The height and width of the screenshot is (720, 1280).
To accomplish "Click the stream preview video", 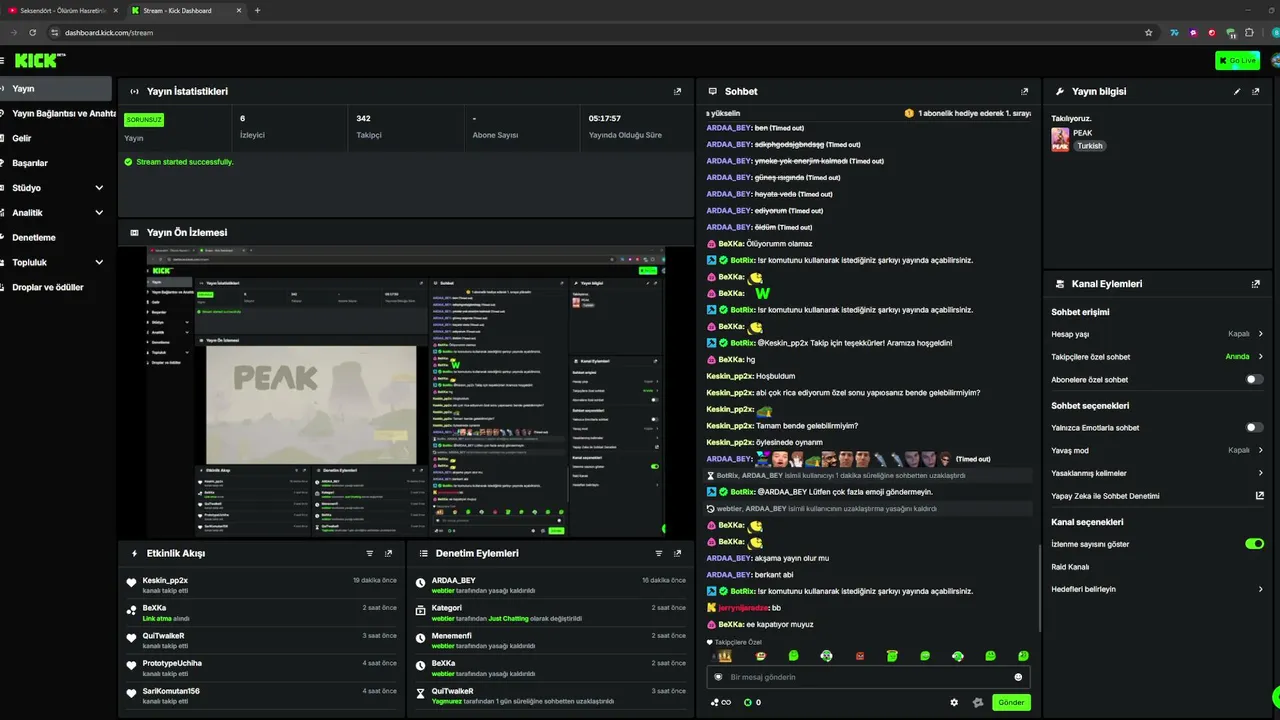I will (406, 390).
